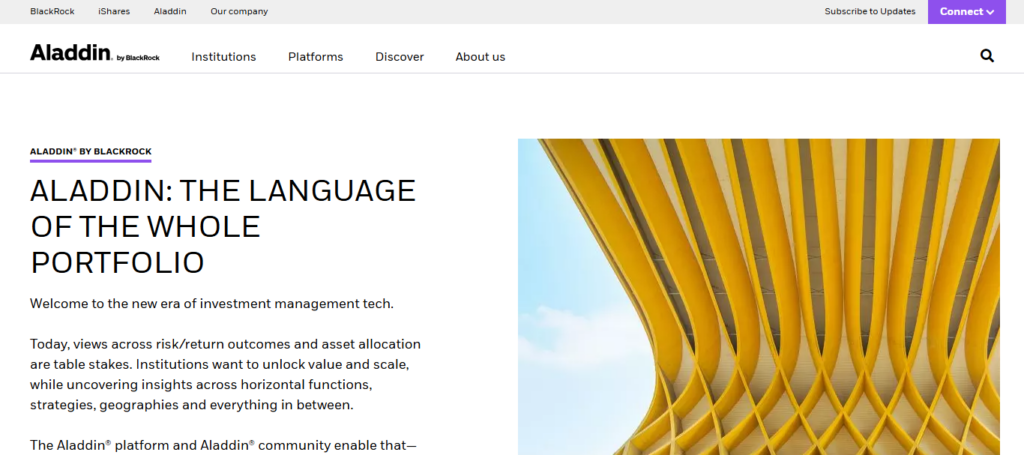Click the 'Welcome to the new era' paragraph
Image resolution: width=1024 pixels, height=455 pixels.
pyautogui.click(x=212, y=303)
